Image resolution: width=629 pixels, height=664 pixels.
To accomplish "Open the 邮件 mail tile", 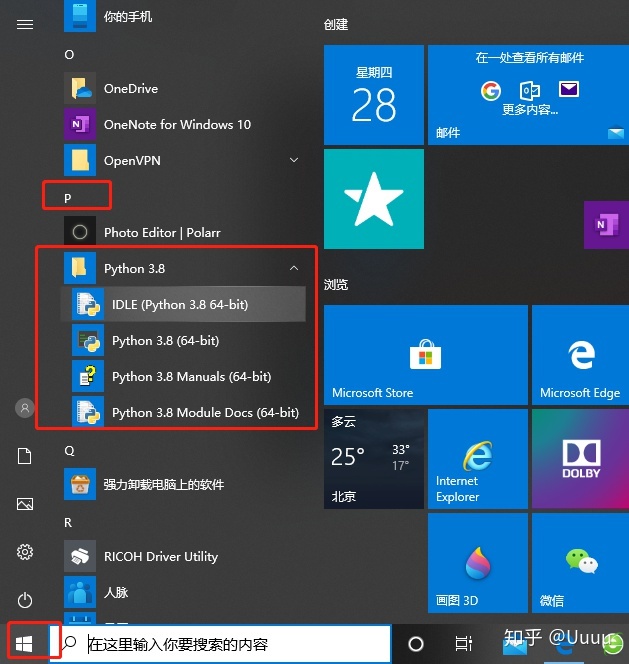I will tap(528, 95).
